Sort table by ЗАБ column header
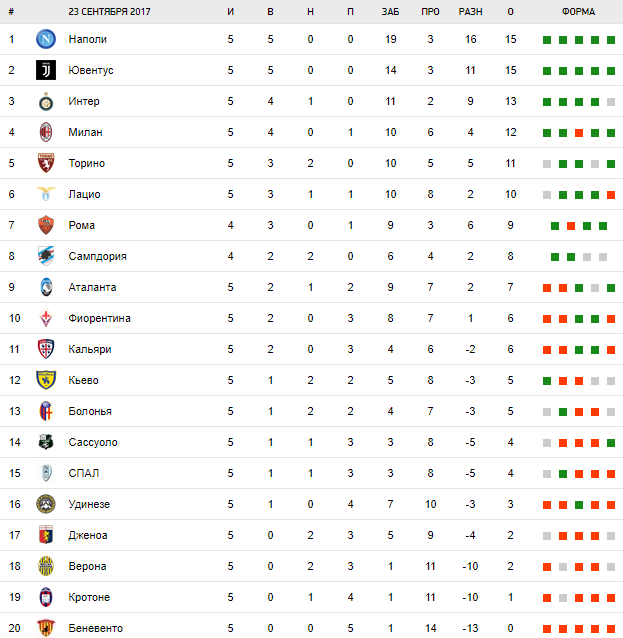This screenshot has height=638, width=623. pos(390,12)
